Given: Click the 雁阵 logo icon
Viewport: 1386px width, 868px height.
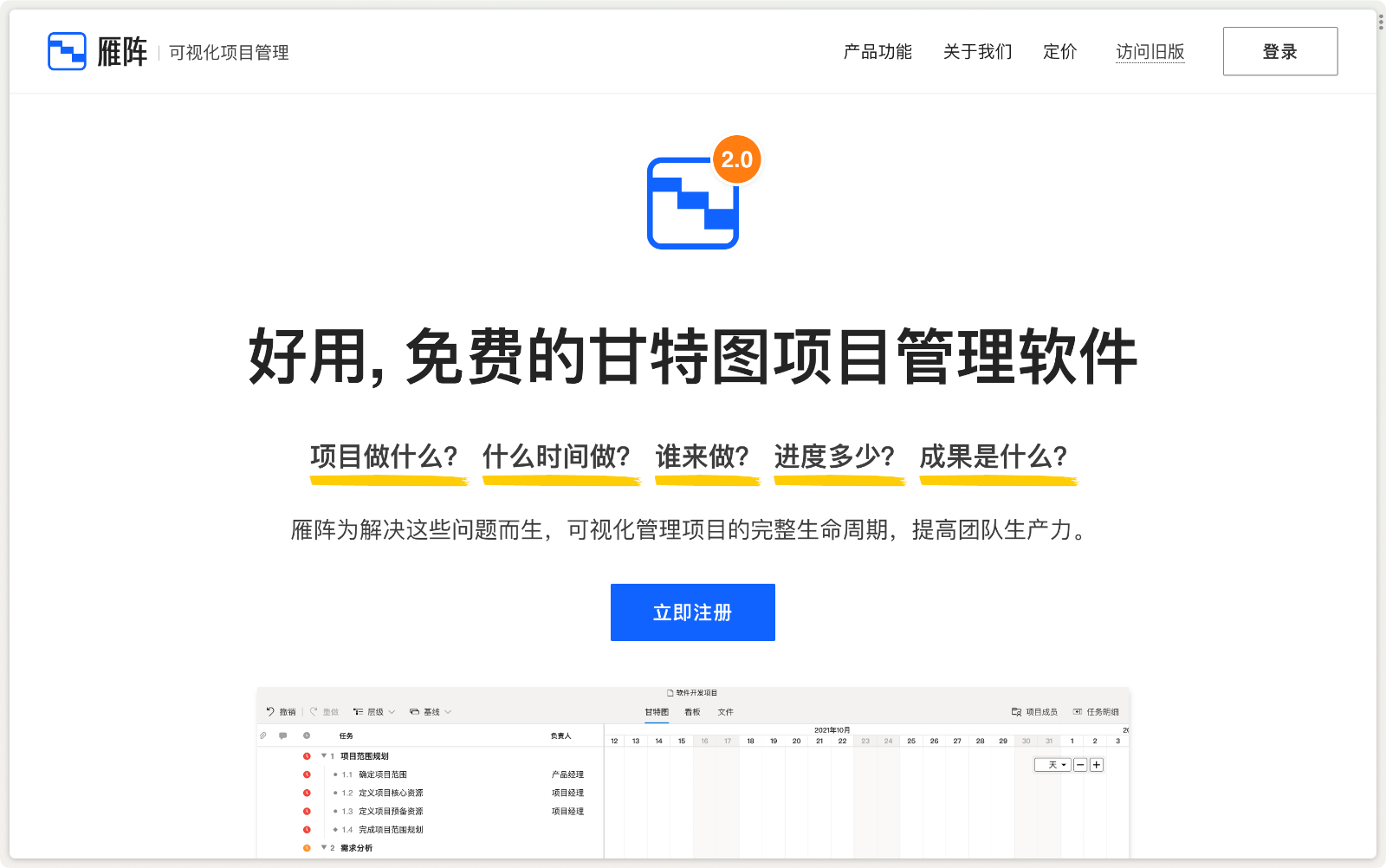Looking at the screenshot, I should pyautogui.click(x=67, y=50).
